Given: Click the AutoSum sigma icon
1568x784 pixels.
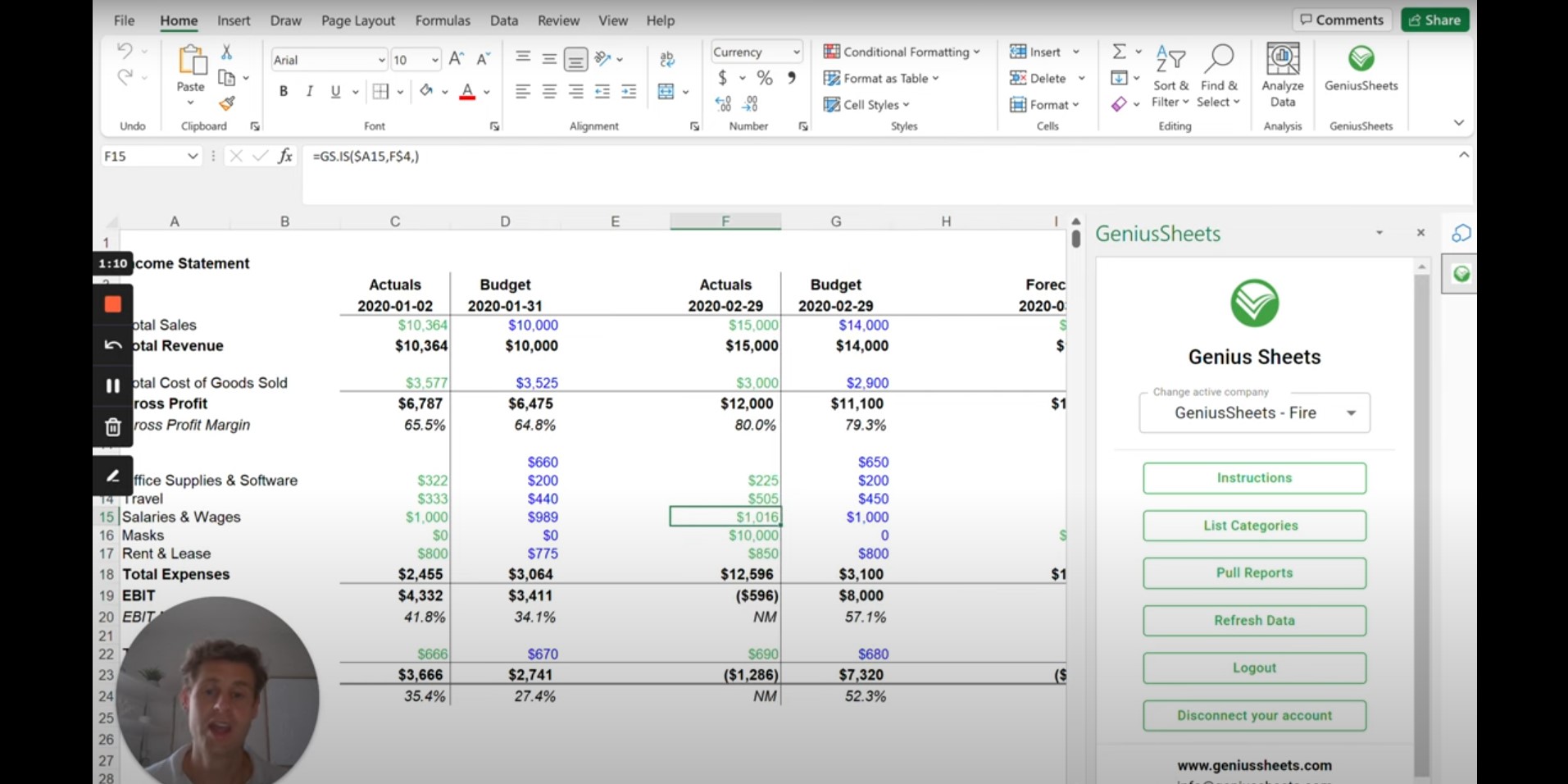Looking at the screenshot, I should tap(1119, 52).
